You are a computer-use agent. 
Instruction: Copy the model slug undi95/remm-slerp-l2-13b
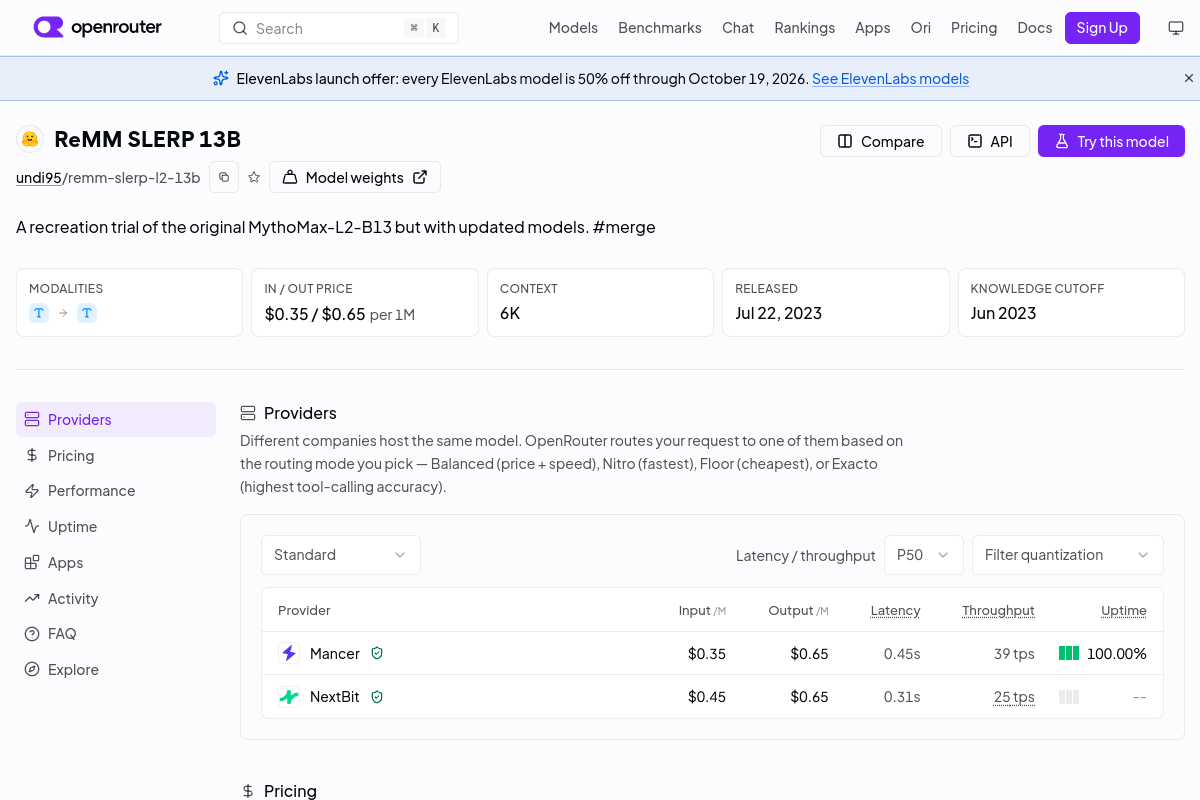[224, 177]
